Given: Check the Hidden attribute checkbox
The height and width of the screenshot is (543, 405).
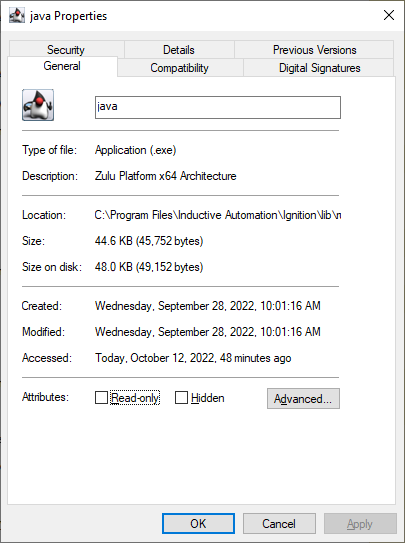Looking at the screenshot, I should click(x=181, y=398).
